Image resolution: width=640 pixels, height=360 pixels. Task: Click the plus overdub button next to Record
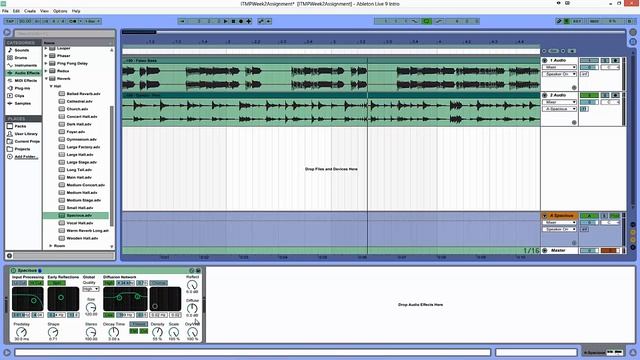click(x=249, y=21)
